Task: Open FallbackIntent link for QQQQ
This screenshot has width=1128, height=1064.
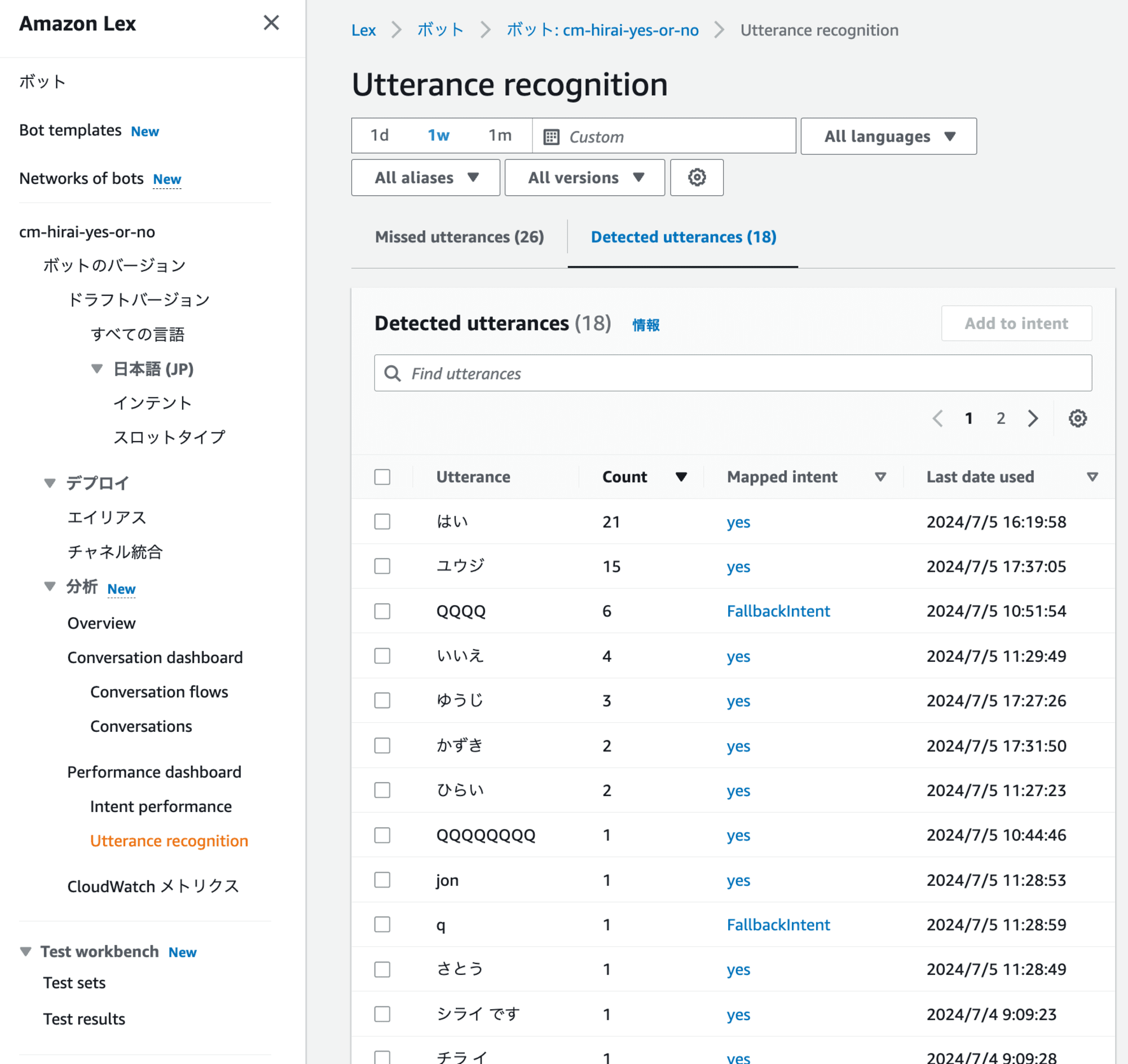Action: pos(778,611)
